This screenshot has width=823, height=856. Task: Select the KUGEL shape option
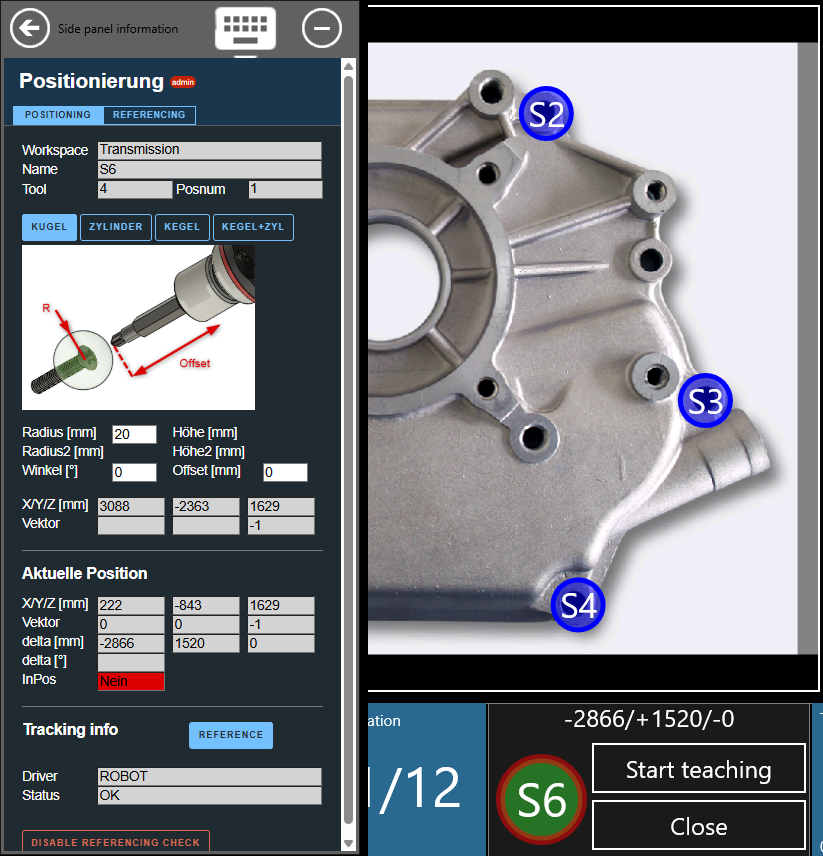coord(49,227)
